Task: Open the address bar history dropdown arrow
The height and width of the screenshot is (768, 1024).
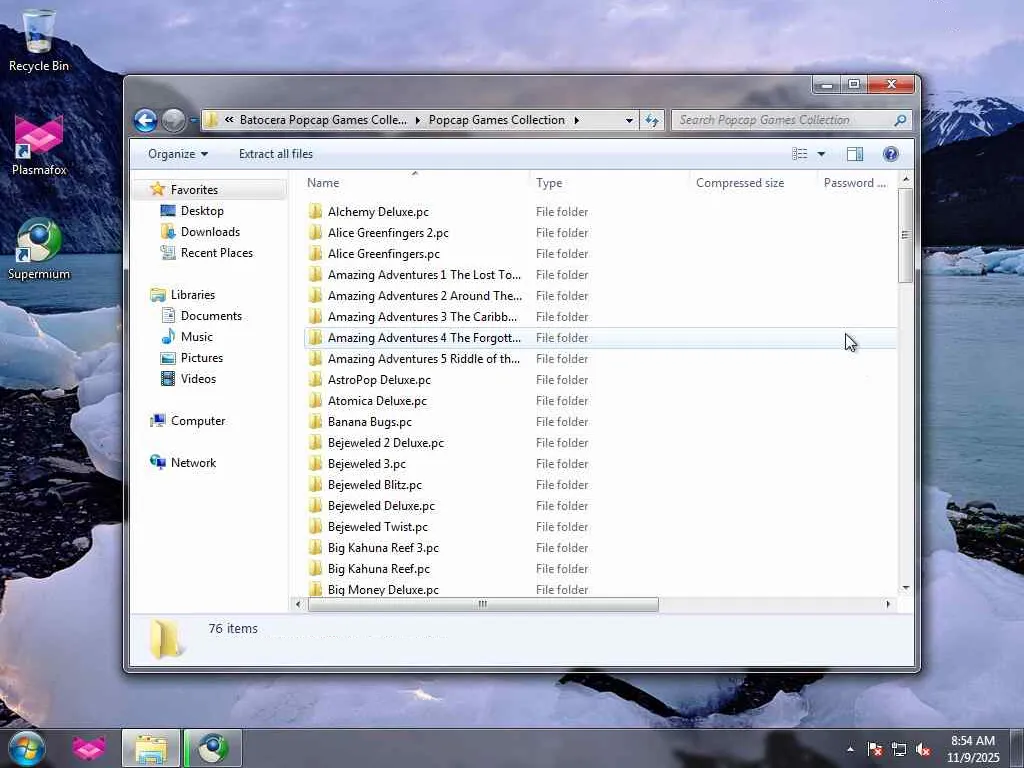Action: 629,120
